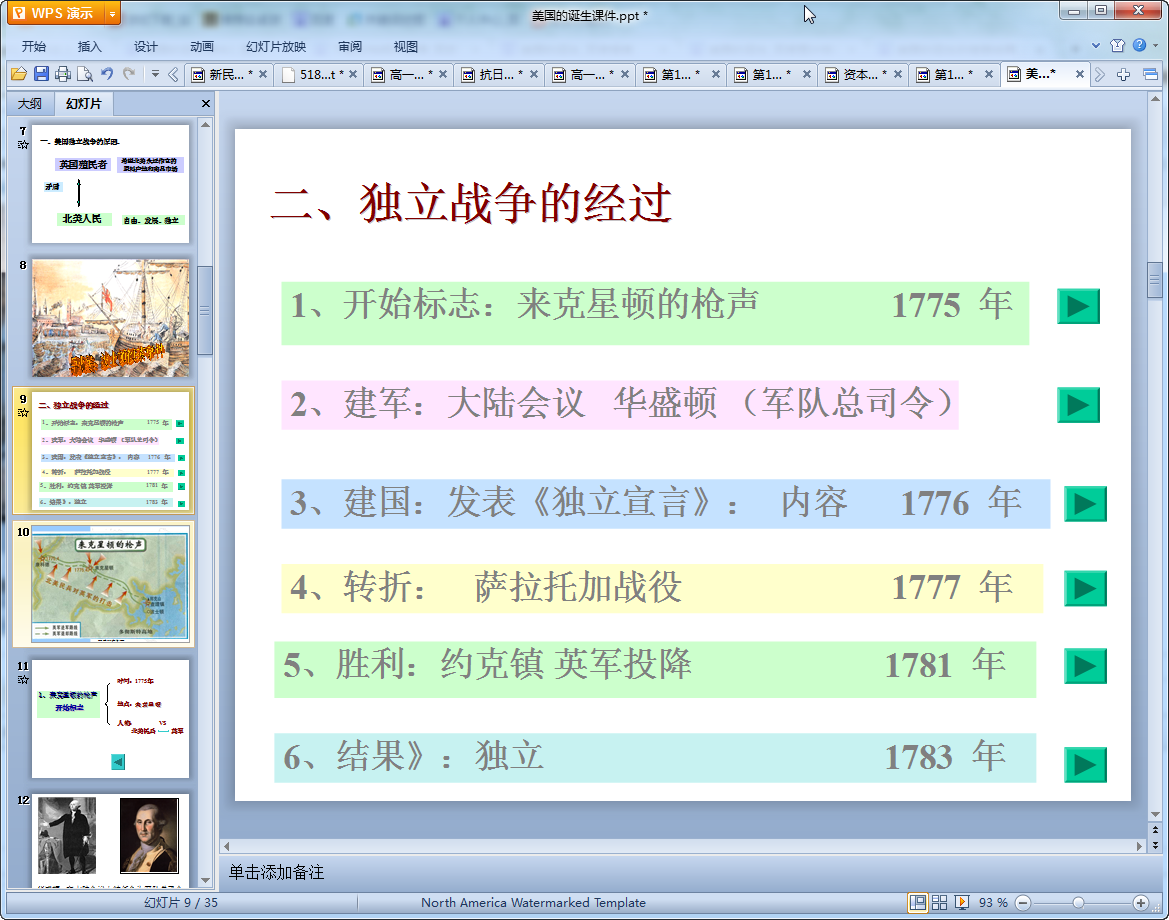The height and width of the screenshot is (920, 1169).
Task: Close the 新民... document tab
Action: 262,75
